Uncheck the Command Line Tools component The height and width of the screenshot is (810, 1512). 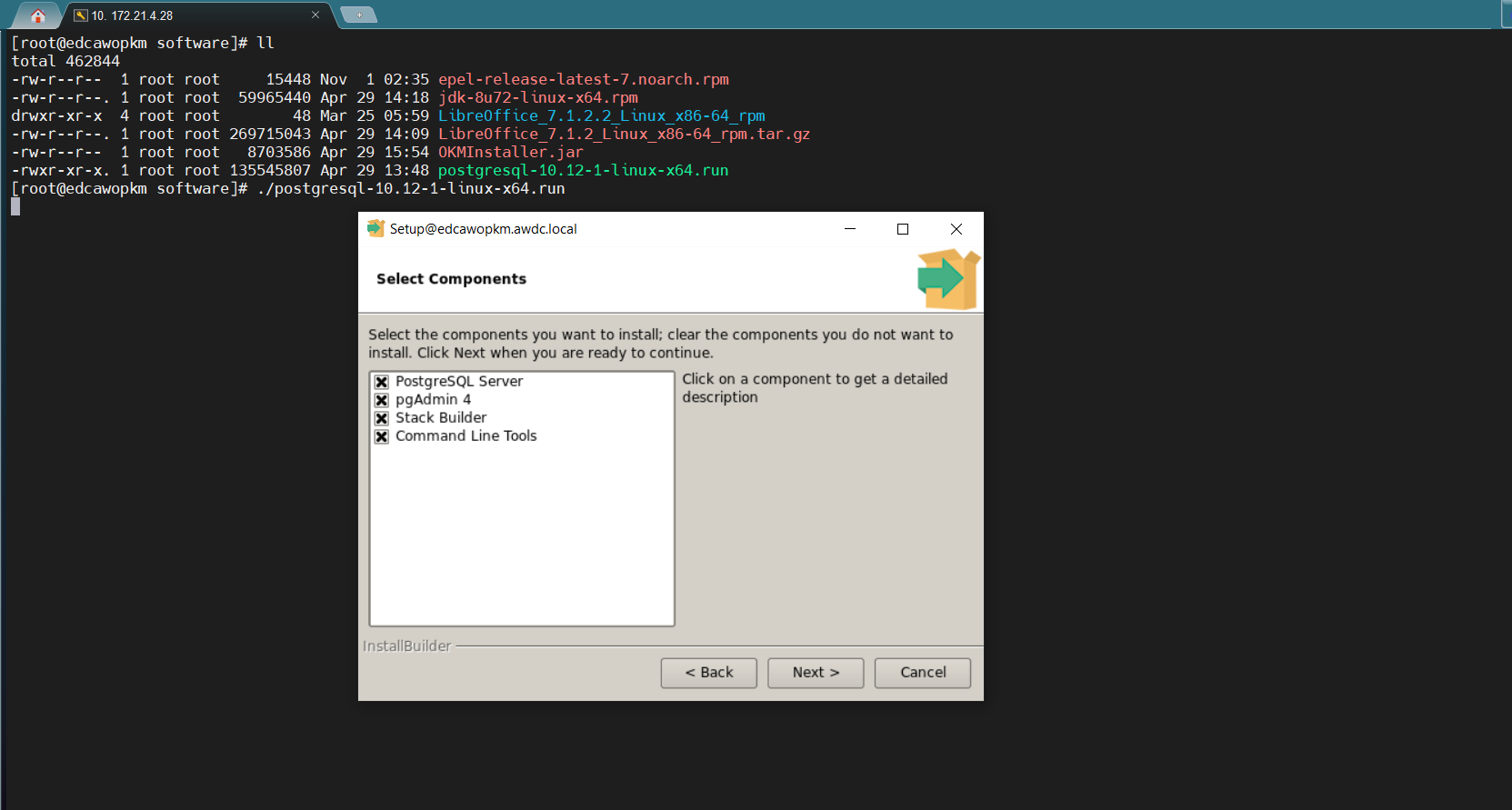(382, 436)
